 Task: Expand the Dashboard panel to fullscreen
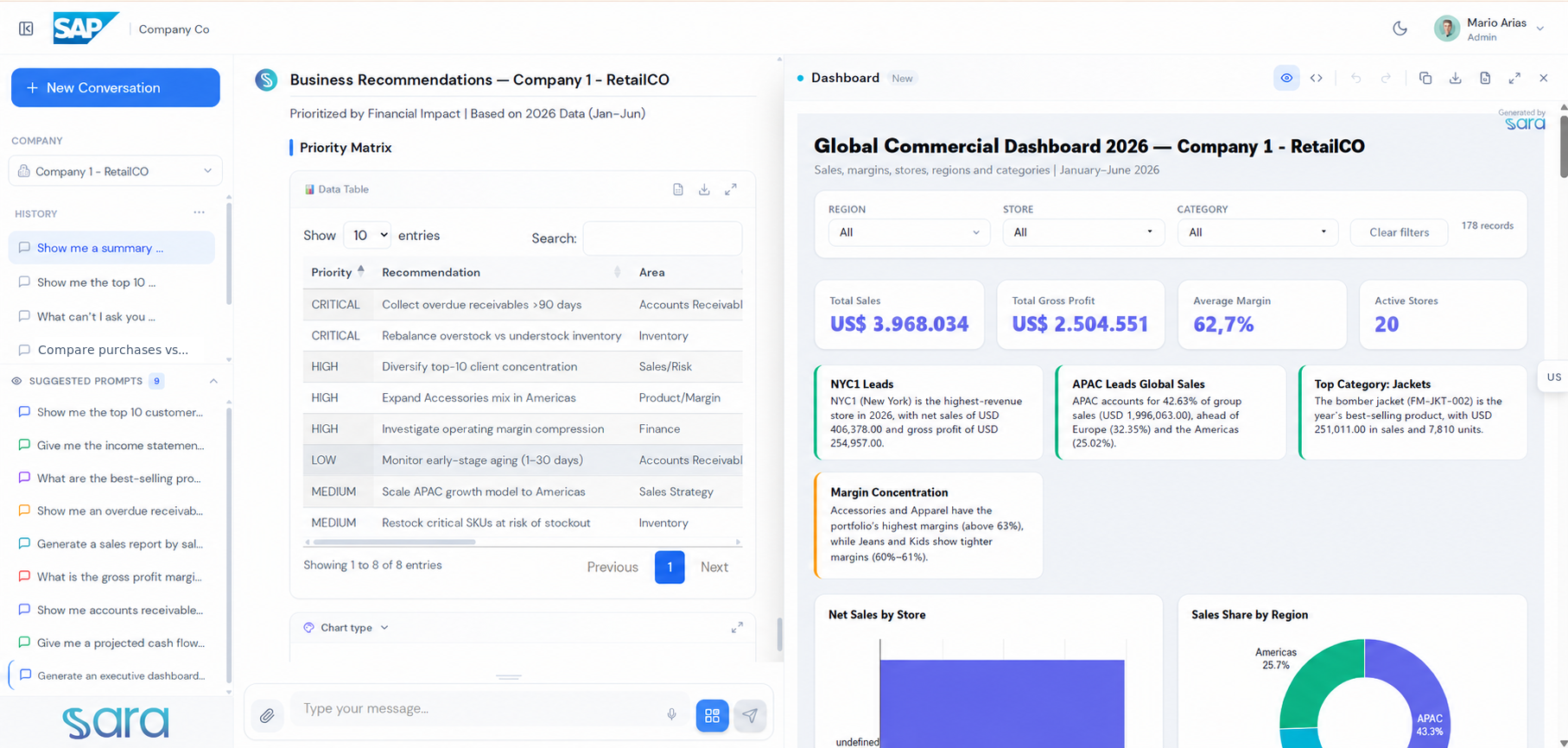pyautogui.click(x=1514, y=78)
